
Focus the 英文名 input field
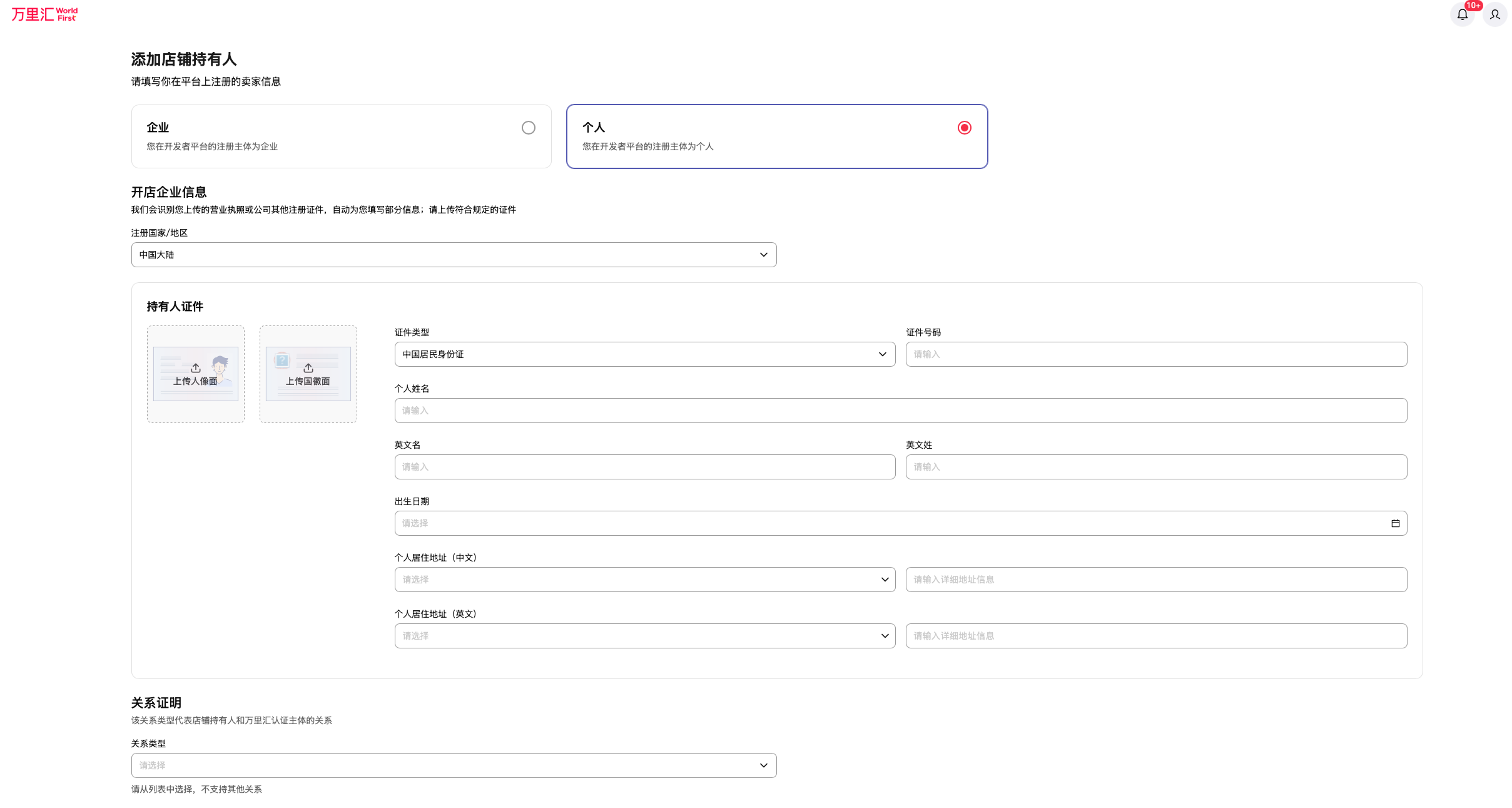point(644,467)
